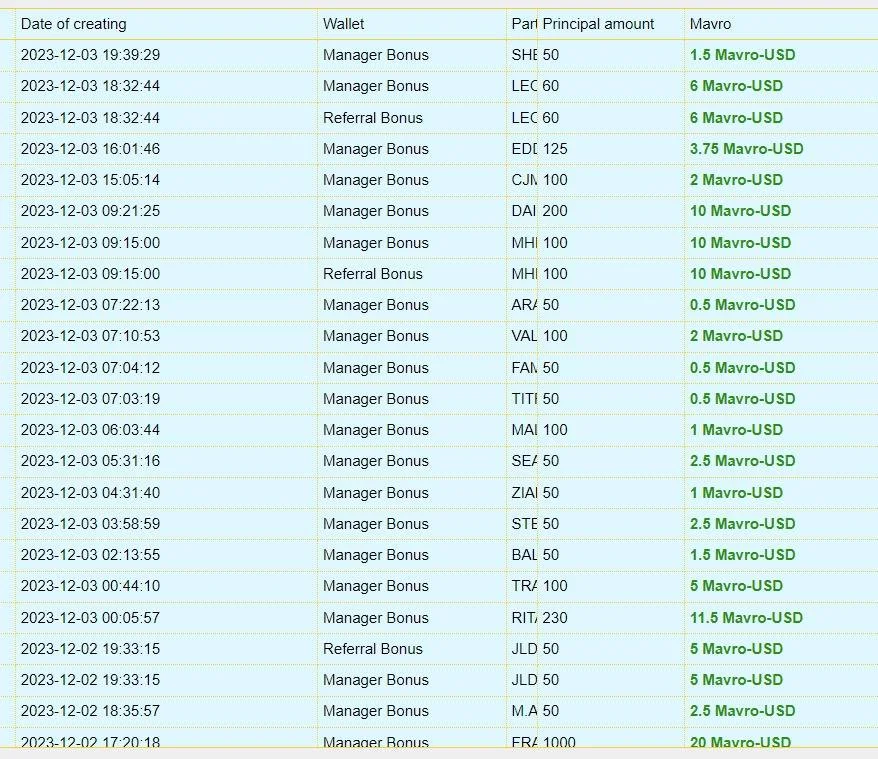Click principal amount 100 in 06:03:44 row
This screenshot has height=759, width=878.
(x=555, y=430)
